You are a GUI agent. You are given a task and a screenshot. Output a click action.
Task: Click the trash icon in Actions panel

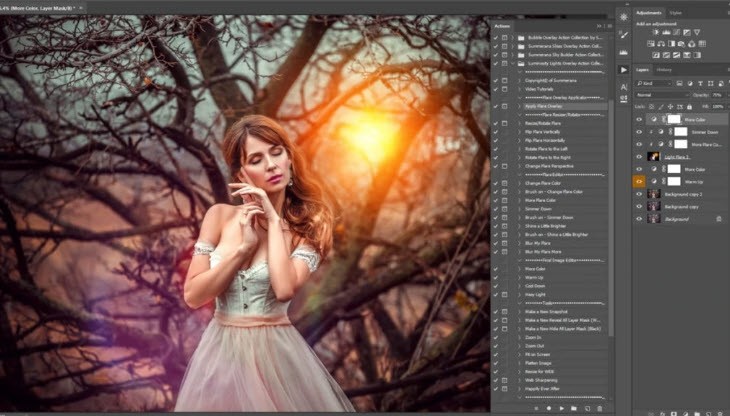600,408
